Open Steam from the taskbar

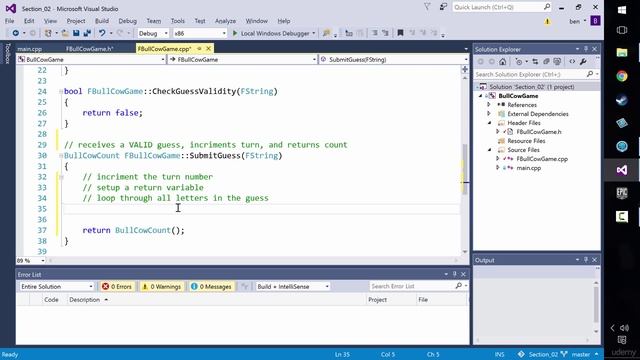click(x=622, y=100)
